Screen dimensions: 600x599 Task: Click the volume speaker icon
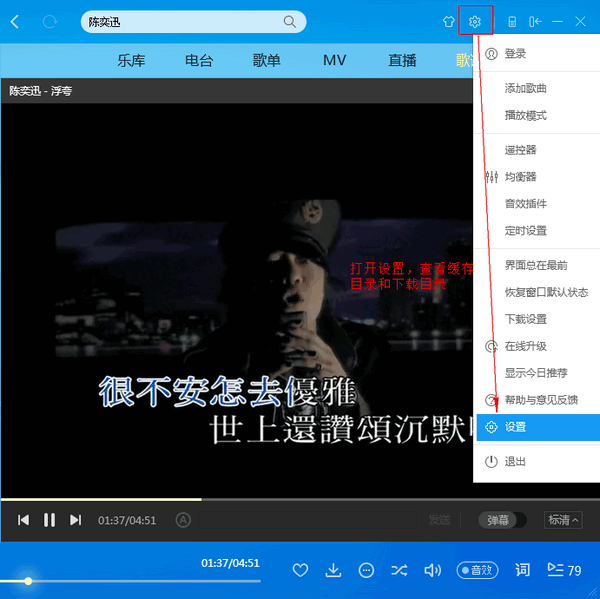433,571
